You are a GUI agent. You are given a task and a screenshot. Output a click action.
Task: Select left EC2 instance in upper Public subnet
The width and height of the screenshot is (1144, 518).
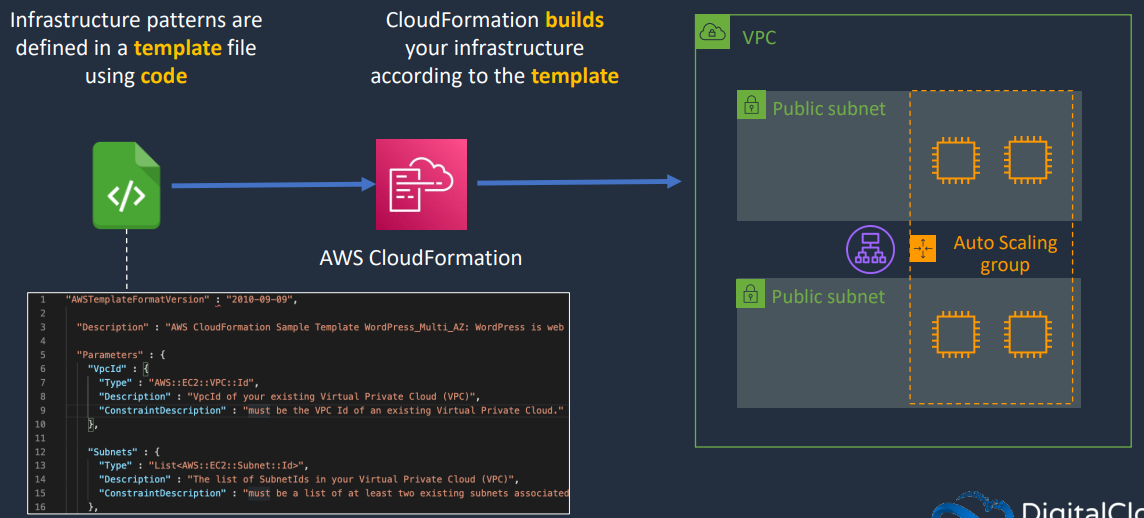pyautogui.click(x=956, y=159)
